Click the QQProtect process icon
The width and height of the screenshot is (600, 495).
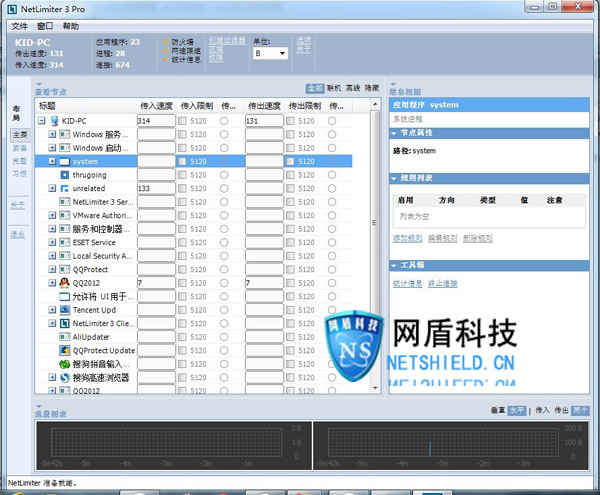pyautogui.click(x=65, y=269)
